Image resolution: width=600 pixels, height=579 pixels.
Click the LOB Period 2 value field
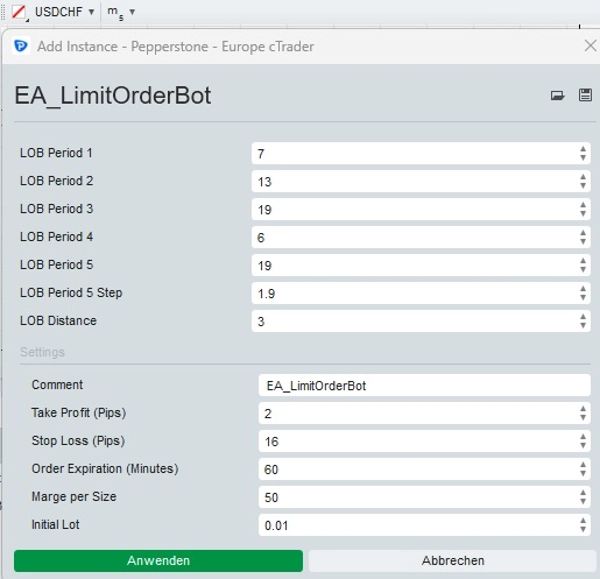(x=421, y=181)
